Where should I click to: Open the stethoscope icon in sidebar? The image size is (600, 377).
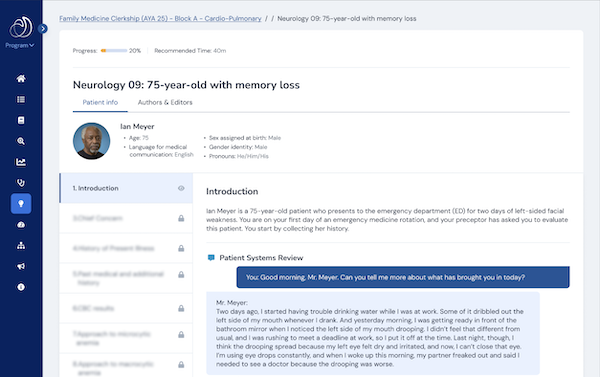pos(21,183)
